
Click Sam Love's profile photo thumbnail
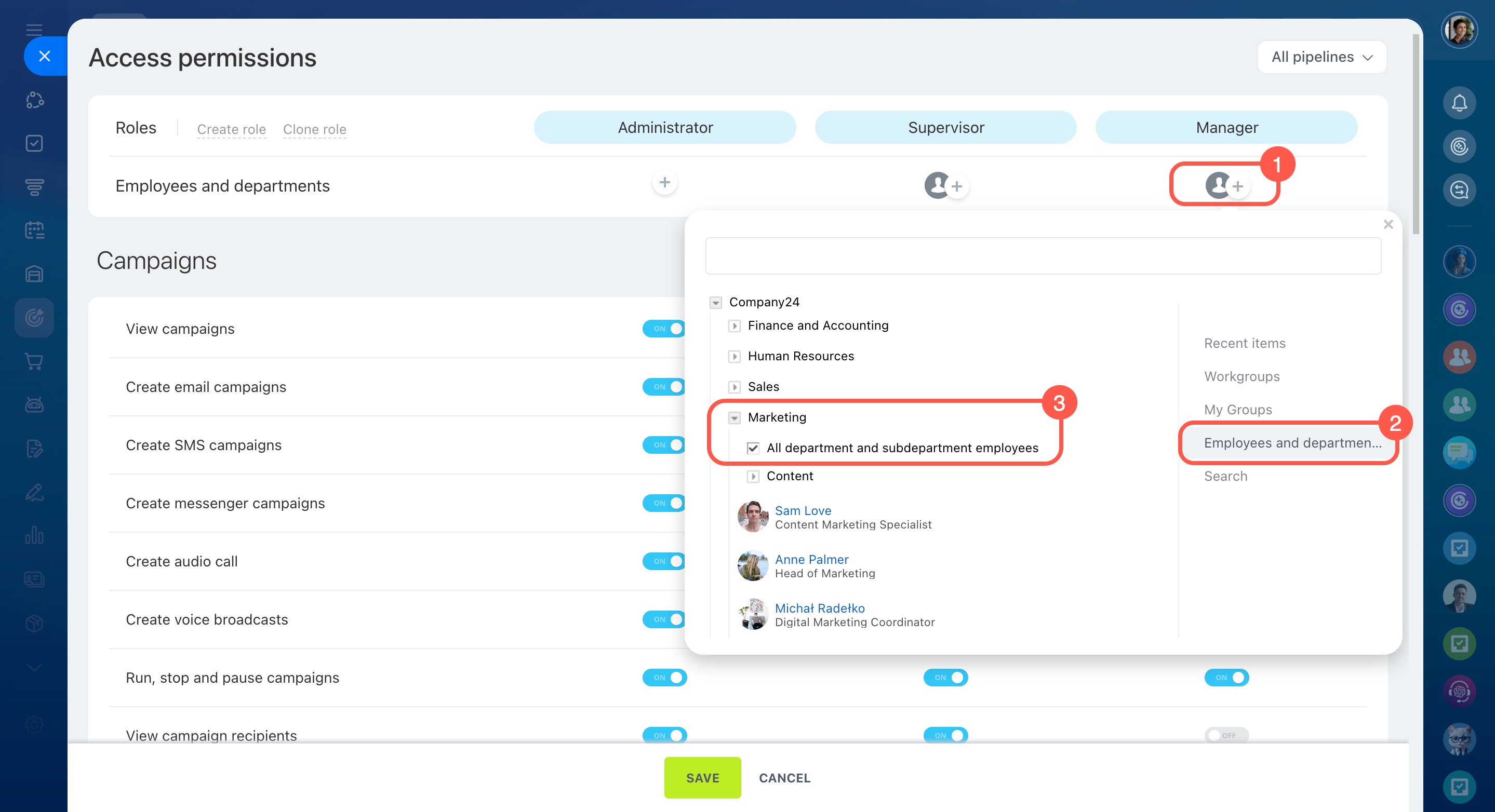coord(753,516)
